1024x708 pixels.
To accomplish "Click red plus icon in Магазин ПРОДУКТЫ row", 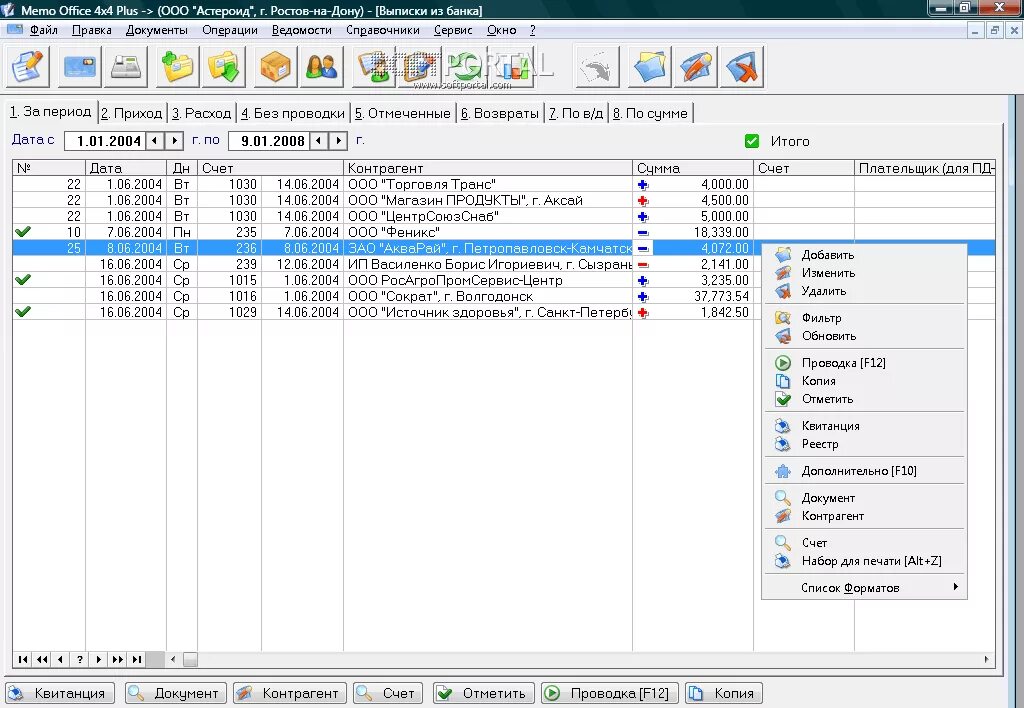I will tap(643, 201).
